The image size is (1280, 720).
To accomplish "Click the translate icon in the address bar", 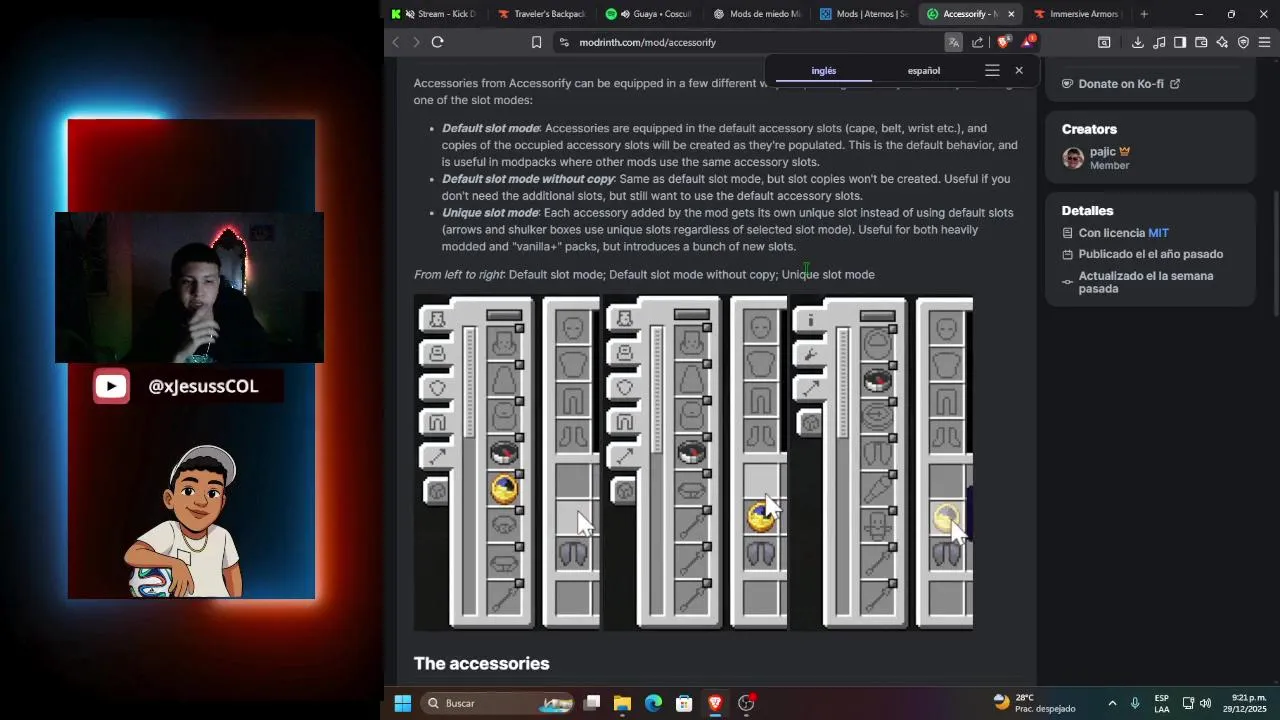I will tap(953, 42).
